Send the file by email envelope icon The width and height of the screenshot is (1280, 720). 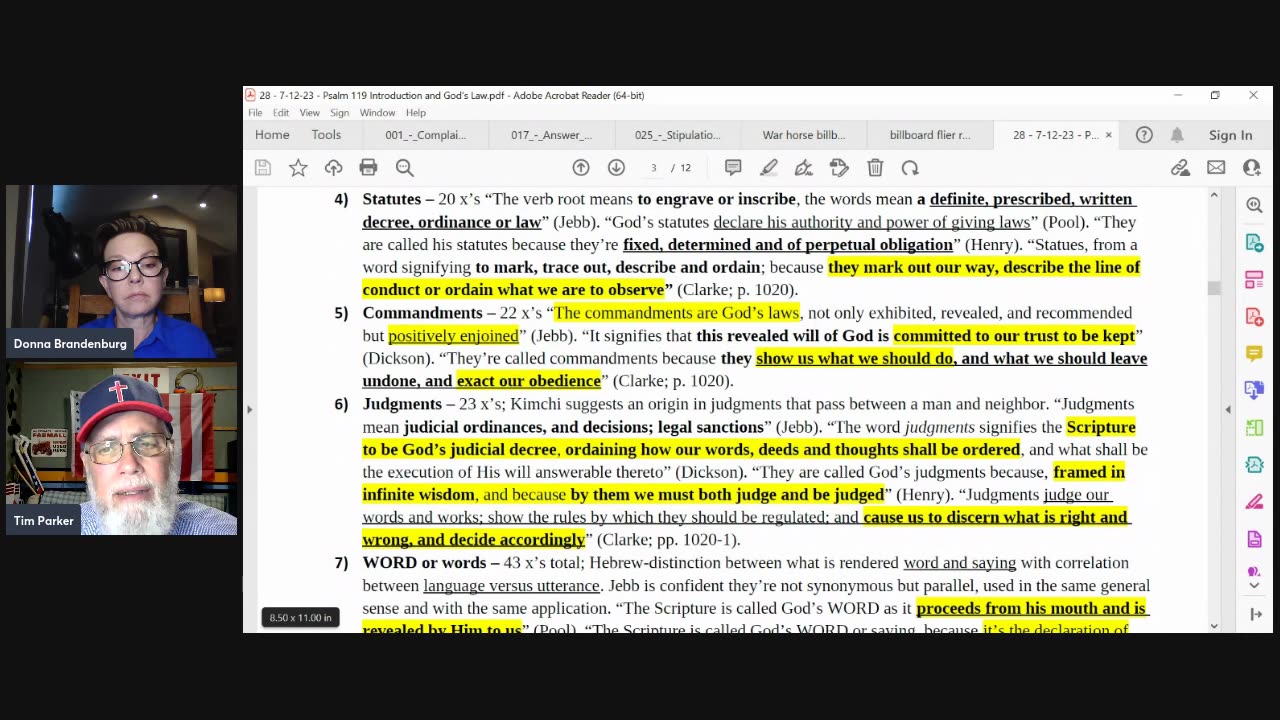(1216, 168)
